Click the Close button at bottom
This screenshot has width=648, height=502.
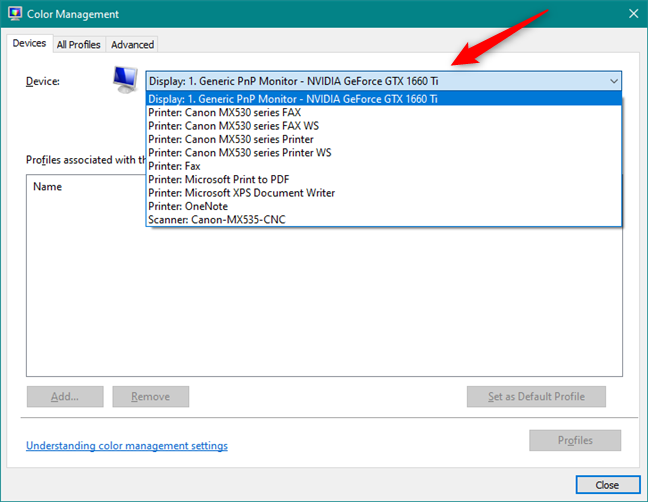[608, 485]
